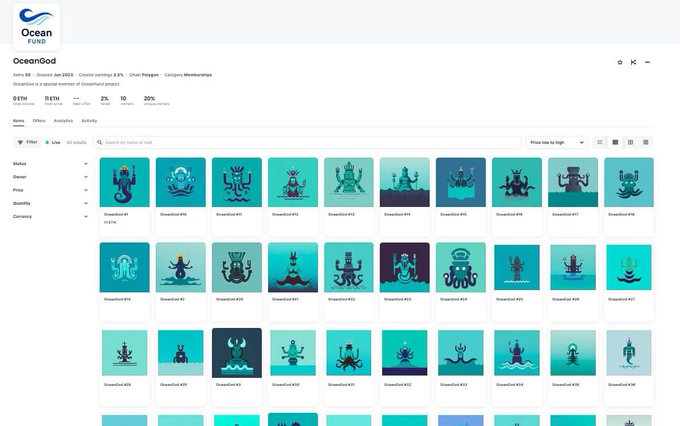Image resolution: width=680 pixels, height=426 pixels.
Task: Open the OceanGod #34 artwork thumbnail
Action: pyautogui.click(x=517, y=353)
